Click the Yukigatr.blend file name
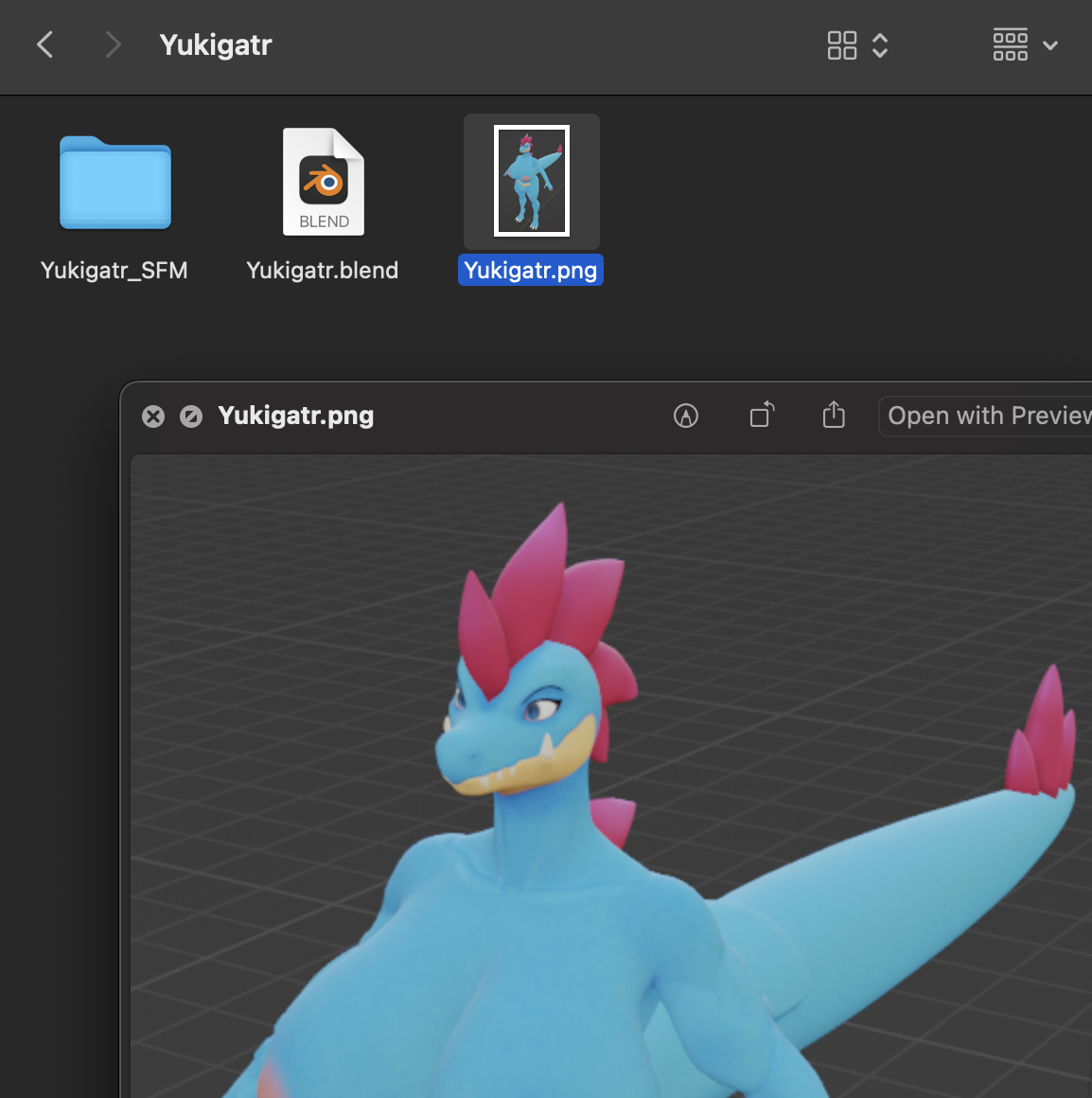Screen dimensions: 1092x1098 coord(322,271)
